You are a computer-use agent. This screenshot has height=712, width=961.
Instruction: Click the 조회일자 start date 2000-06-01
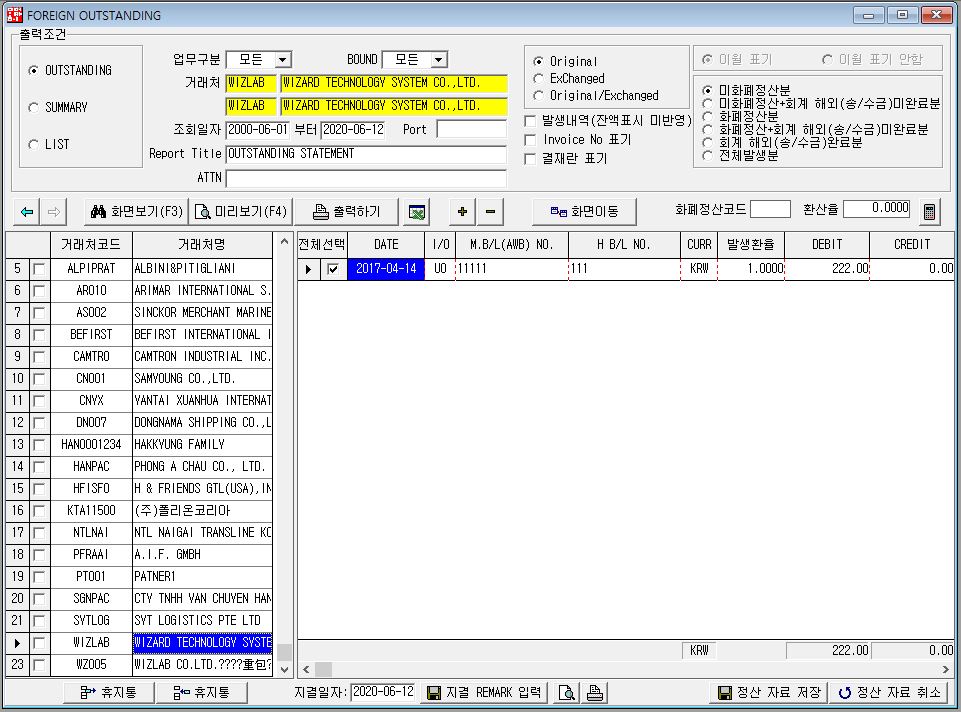pyautogui.click(x=257, y=129)
